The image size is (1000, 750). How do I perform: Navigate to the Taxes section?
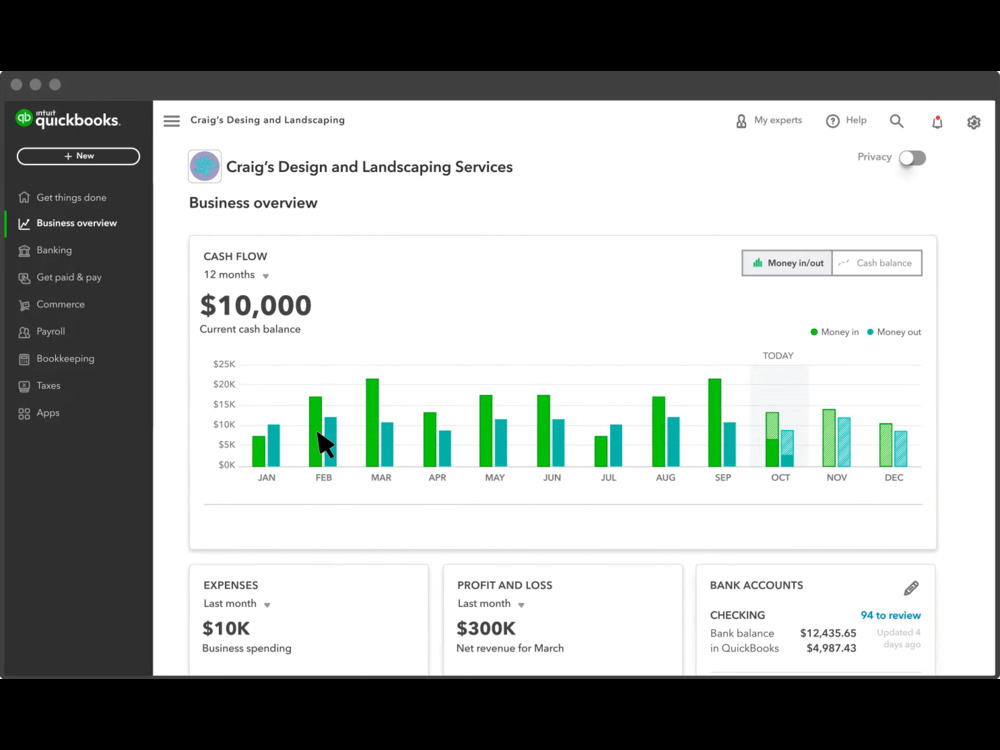tap(47, 385)
